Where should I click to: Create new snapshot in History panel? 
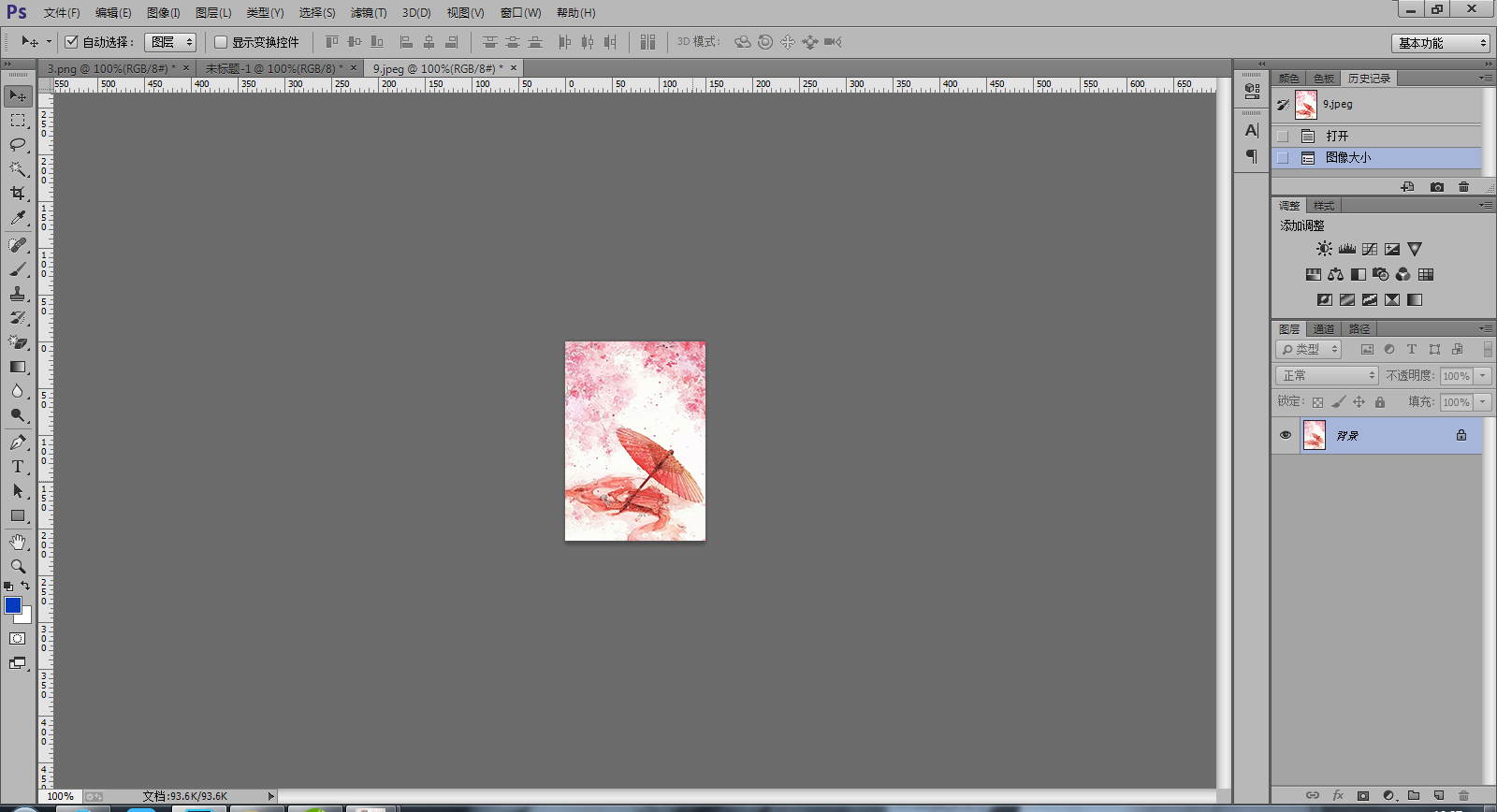click(1437, 187)
